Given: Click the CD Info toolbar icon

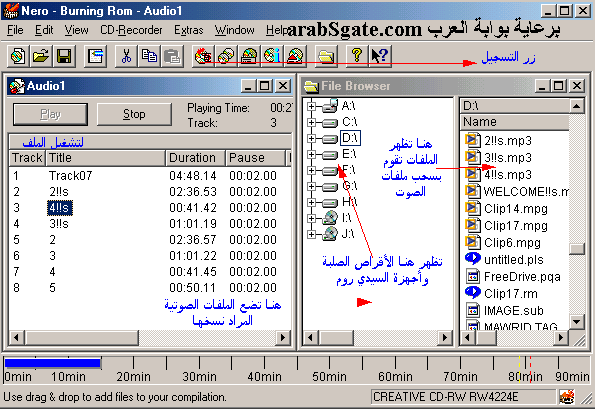Looking at the screenshot, I should [x=272, y=57].
